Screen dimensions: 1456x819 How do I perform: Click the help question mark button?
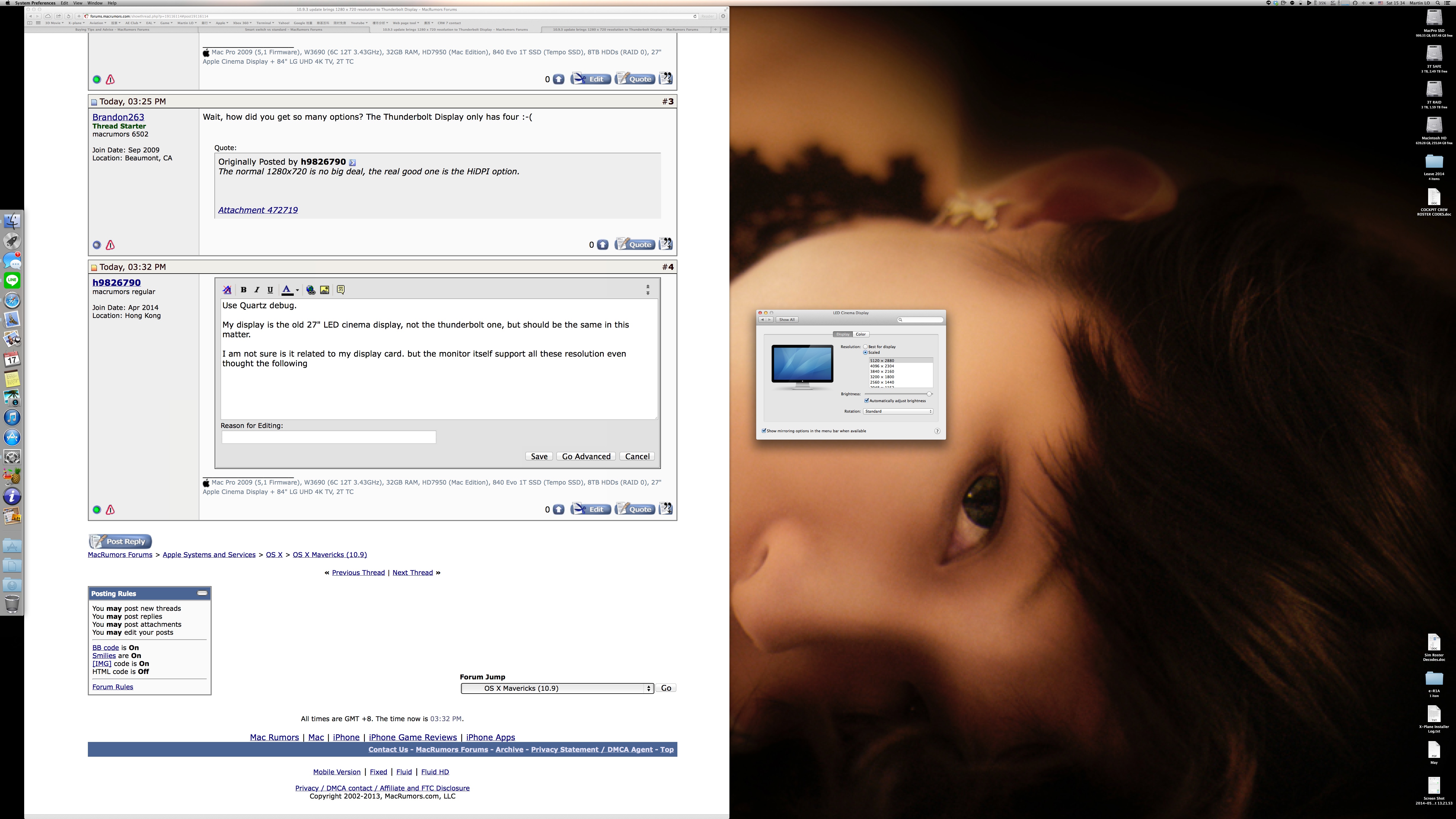pos(937,431)
